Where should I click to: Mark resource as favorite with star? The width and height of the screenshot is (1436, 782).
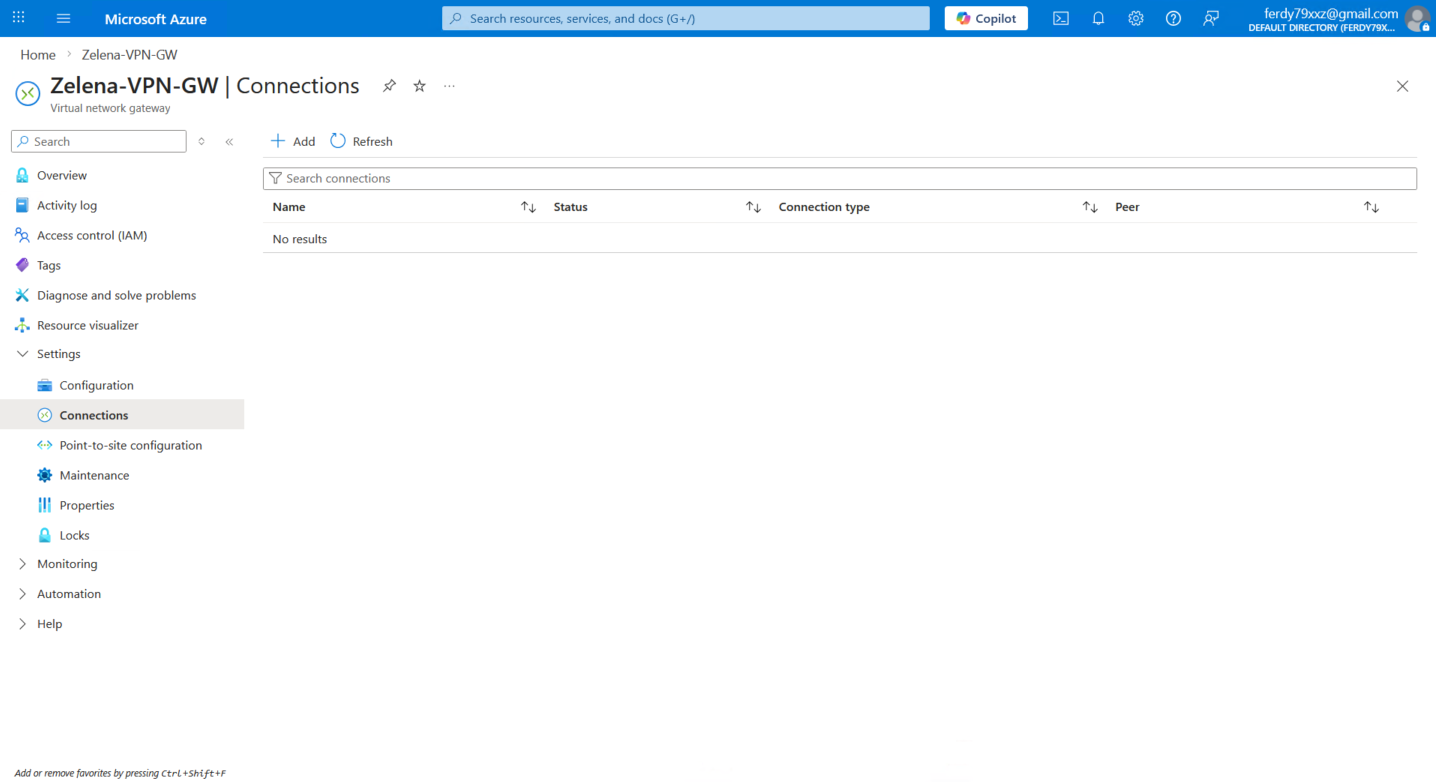coord(420,86)
